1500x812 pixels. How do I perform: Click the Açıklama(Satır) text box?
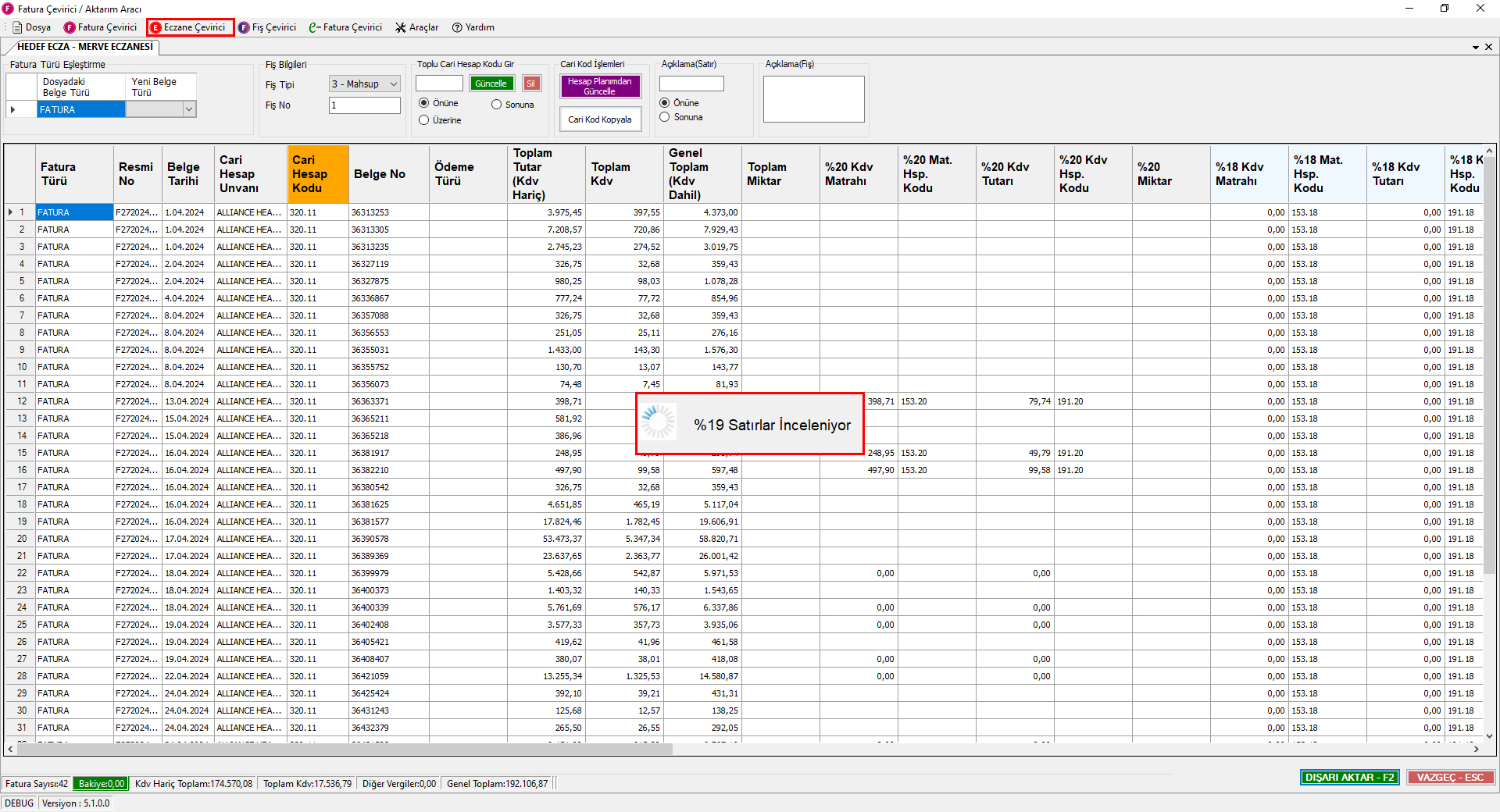691,84
